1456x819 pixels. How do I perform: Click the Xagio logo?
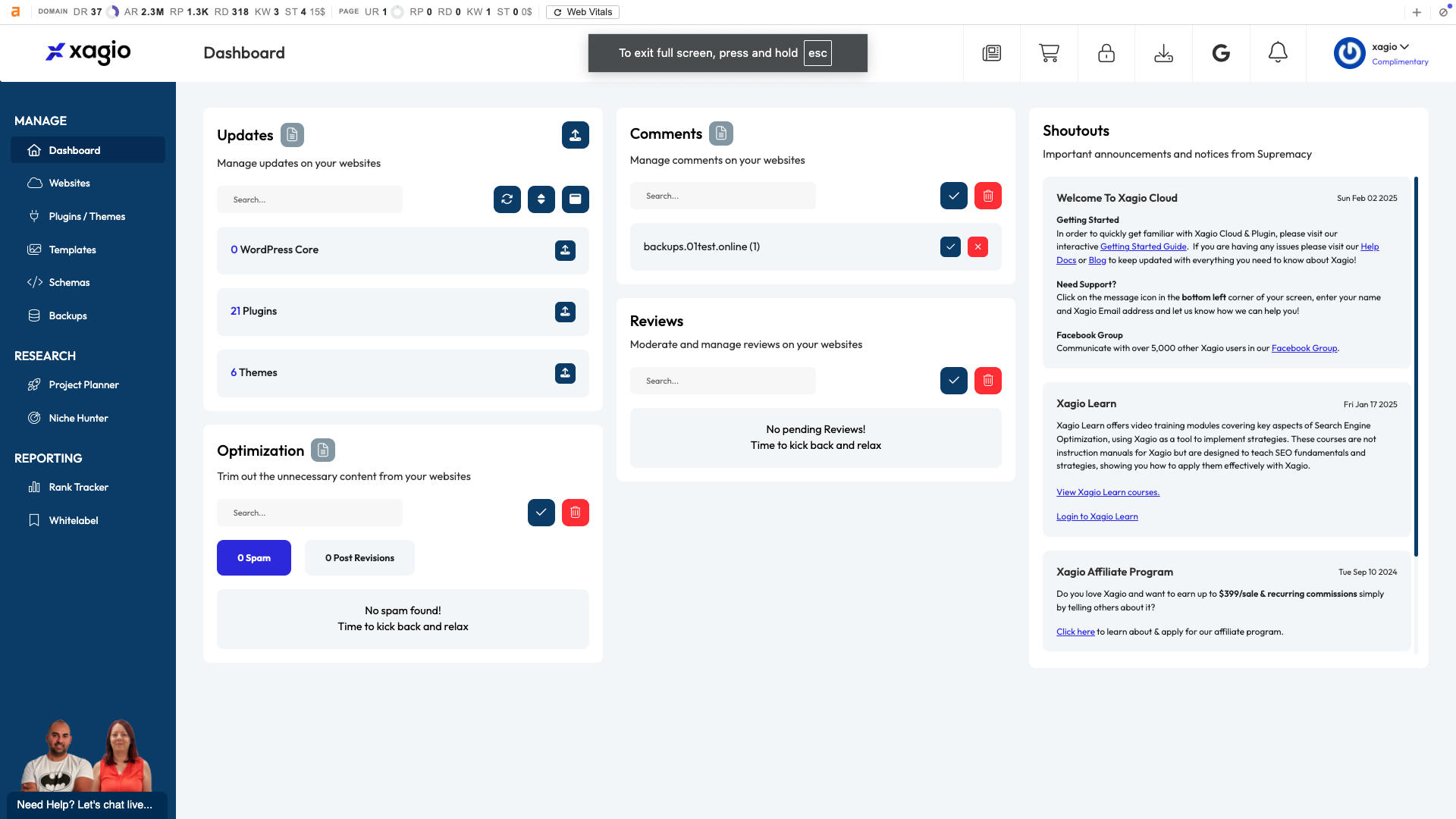pyautogui.click(x=88, y=52)
